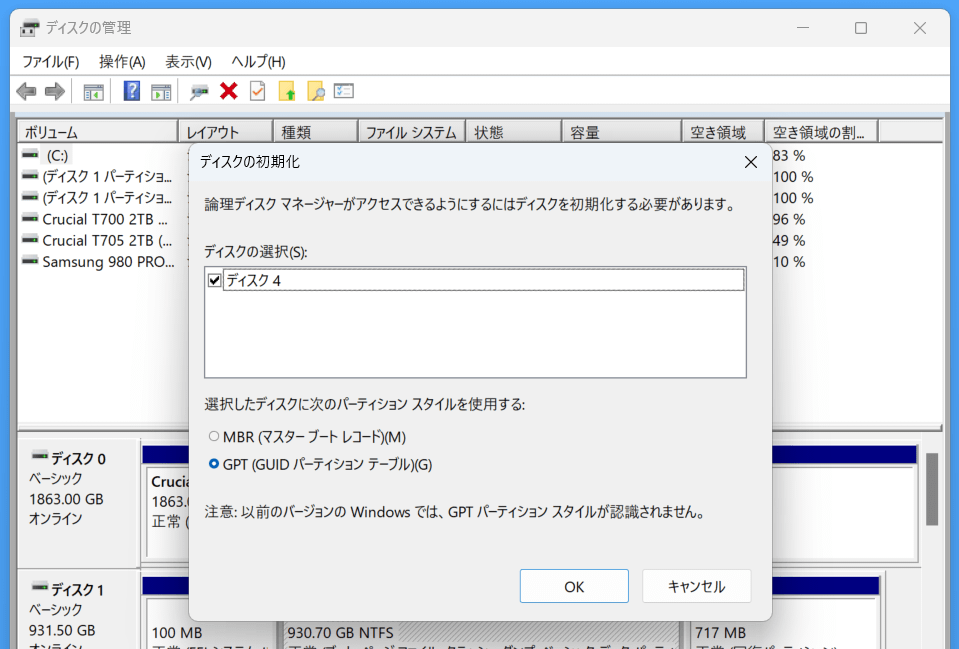Click the キャンセル button
Viewport: 959px width, 649px height.
point(697,586)
